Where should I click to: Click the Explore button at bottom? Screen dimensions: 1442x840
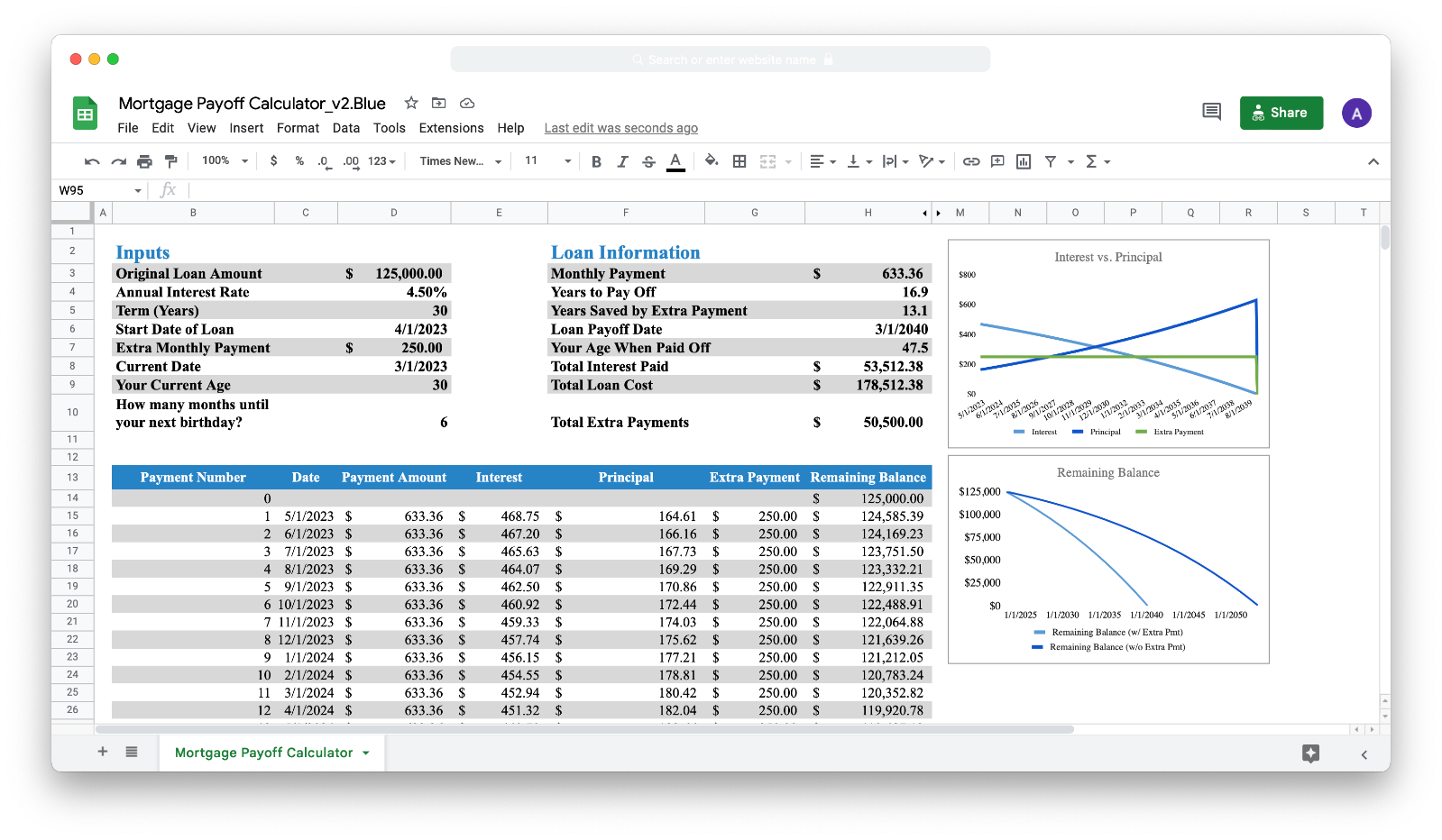[x=1310, y=753]
